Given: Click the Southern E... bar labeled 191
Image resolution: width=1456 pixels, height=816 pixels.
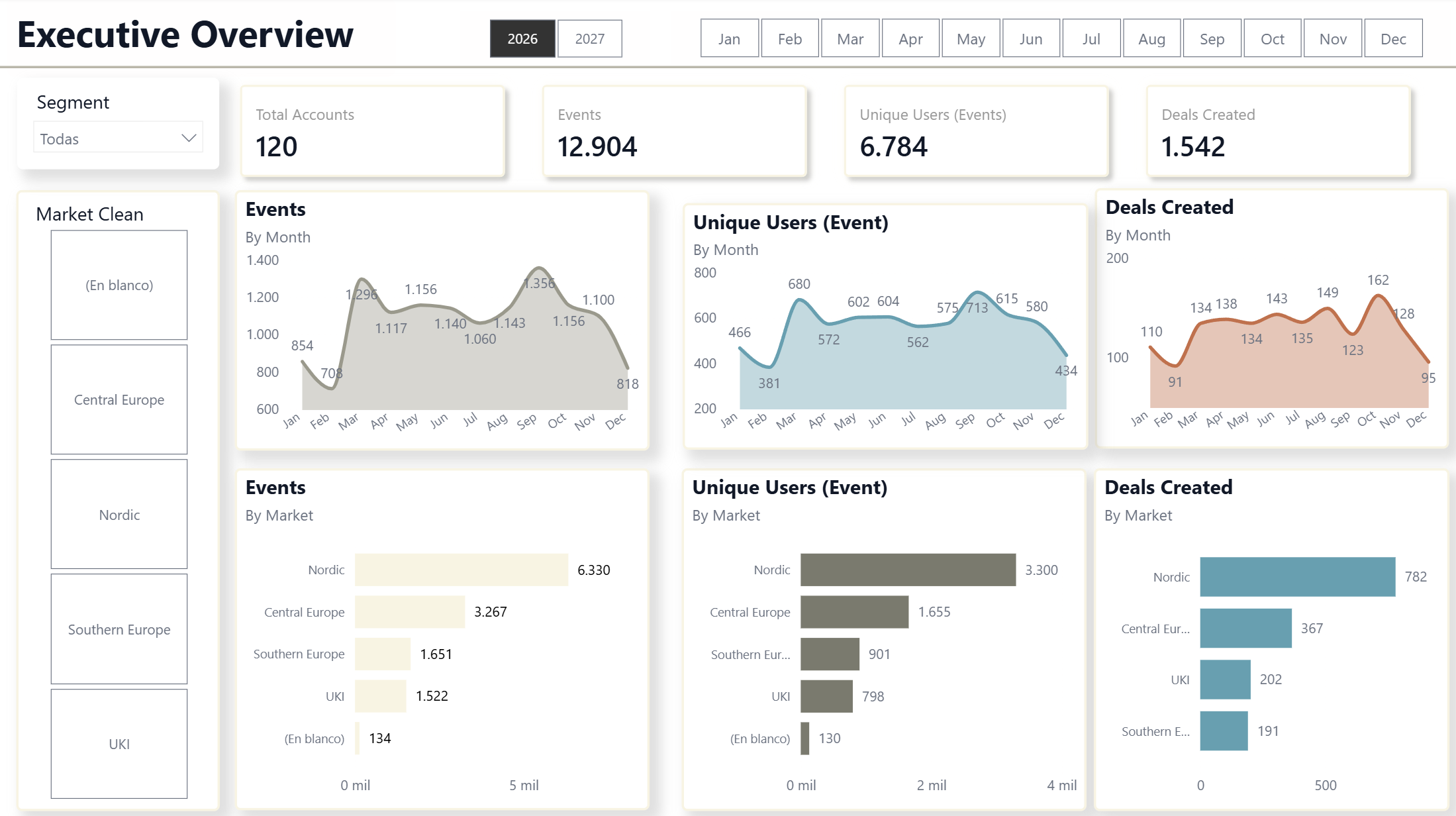Looking at the screenshot, I should (x=1224, y=731).
